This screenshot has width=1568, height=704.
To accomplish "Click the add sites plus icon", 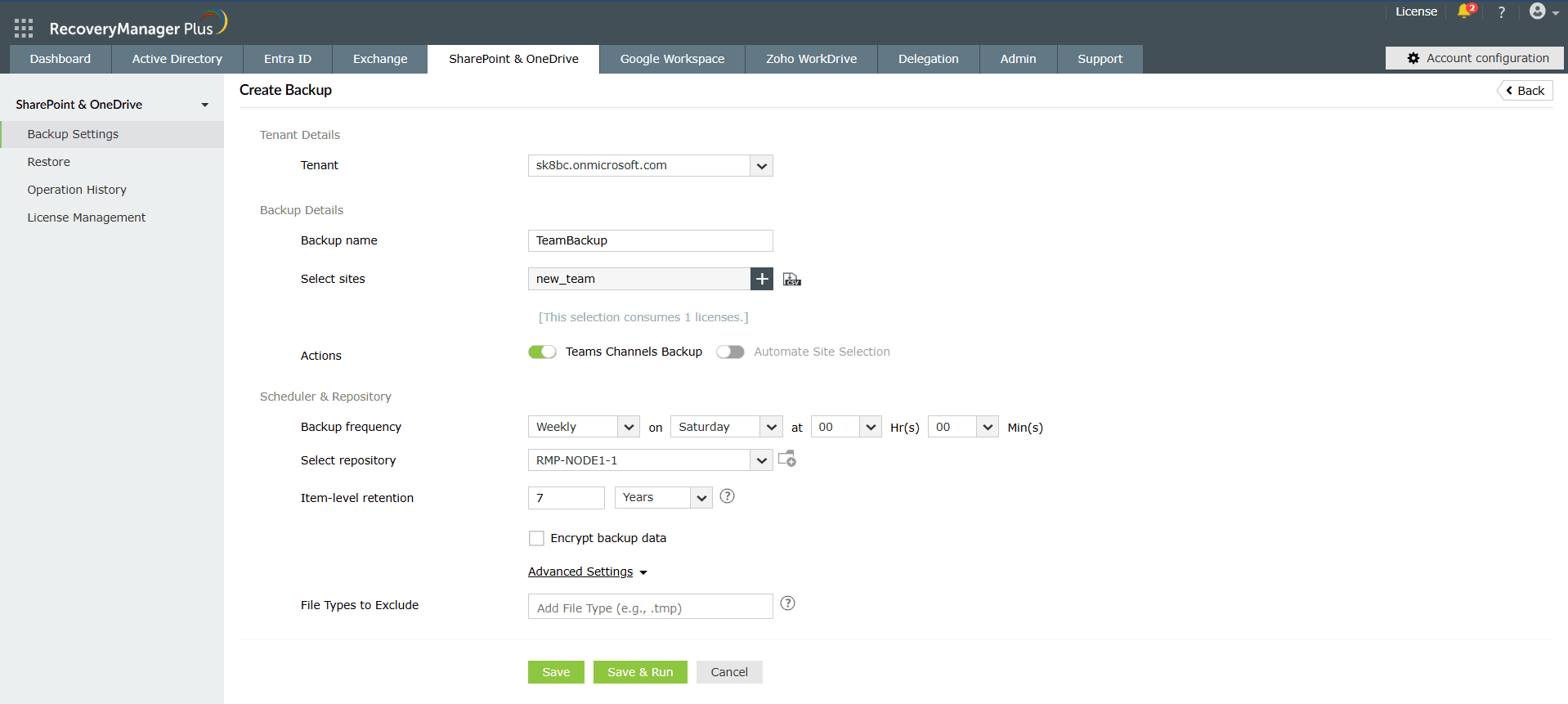I will [762, 279].
